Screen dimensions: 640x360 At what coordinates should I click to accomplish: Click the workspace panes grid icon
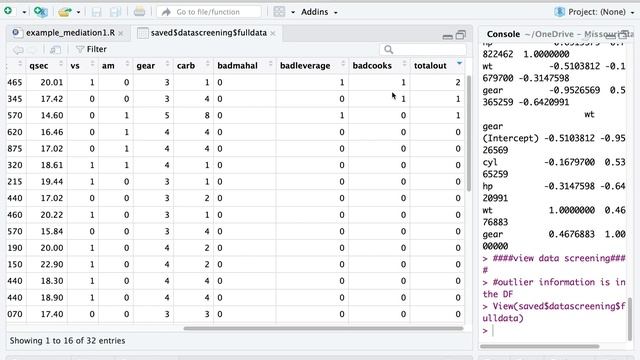click(x=279, y=12)
